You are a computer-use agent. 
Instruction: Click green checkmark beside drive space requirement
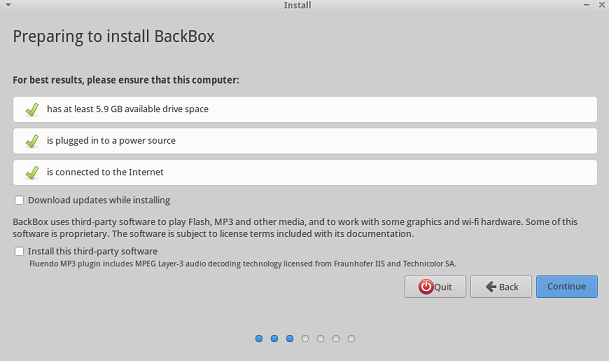32,110
